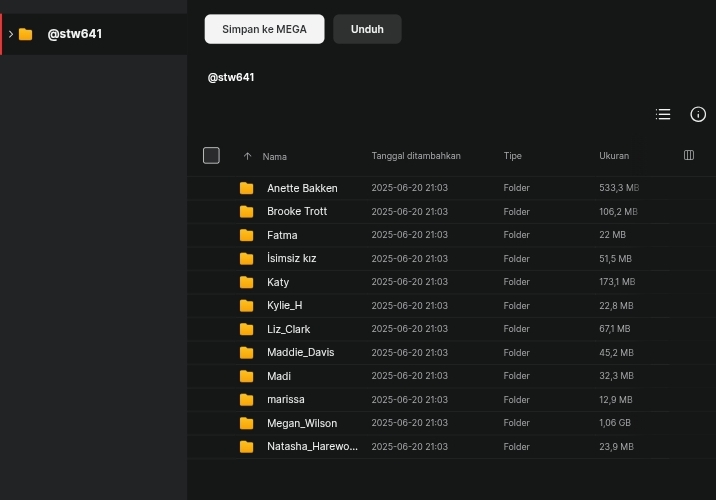Click Anette Bakken folder icon
The height and width of the screenshot is (500, 716).
[x=247, y=188]
